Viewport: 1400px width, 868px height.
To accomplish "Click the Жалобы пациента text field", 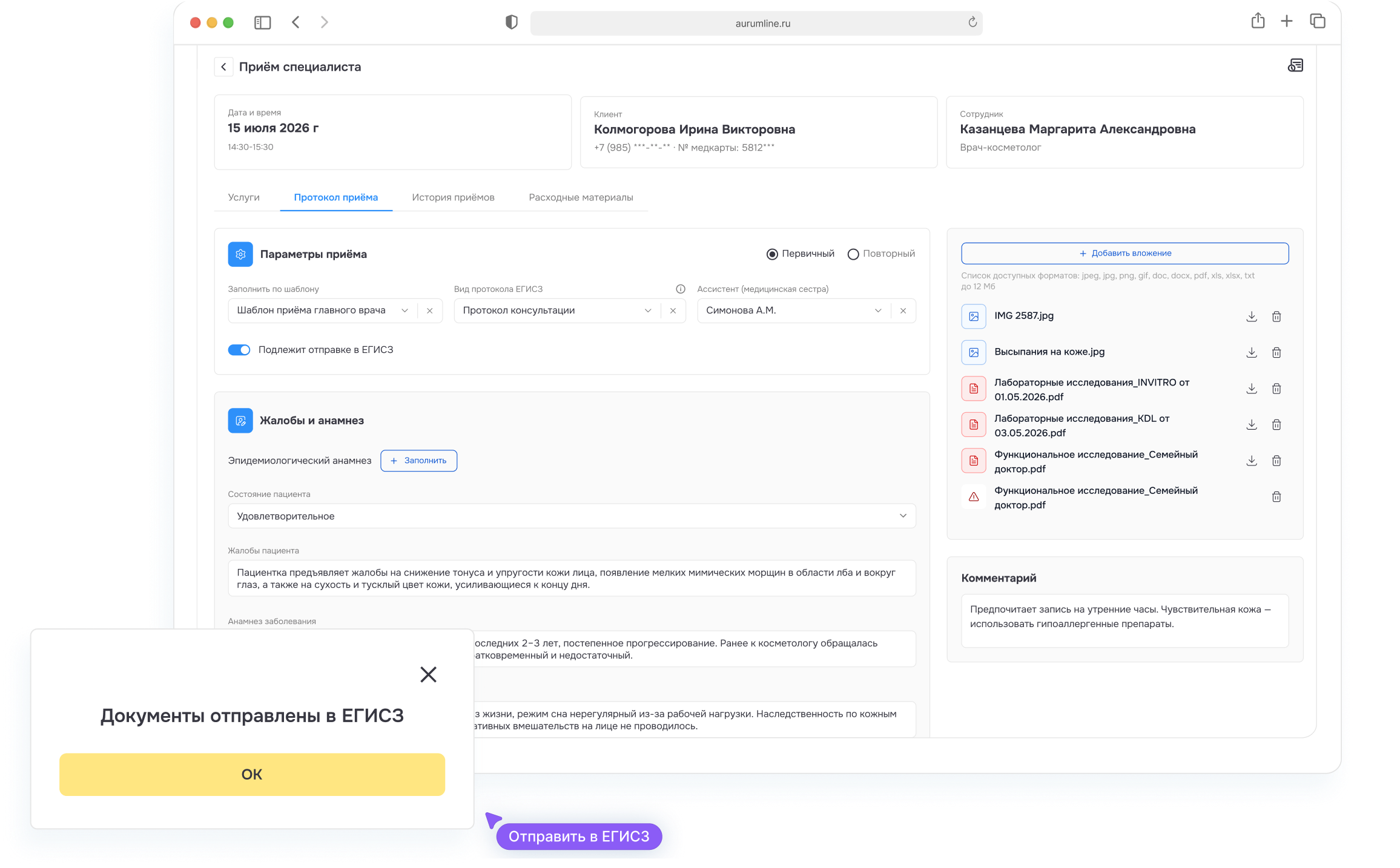I will point(572,578).
